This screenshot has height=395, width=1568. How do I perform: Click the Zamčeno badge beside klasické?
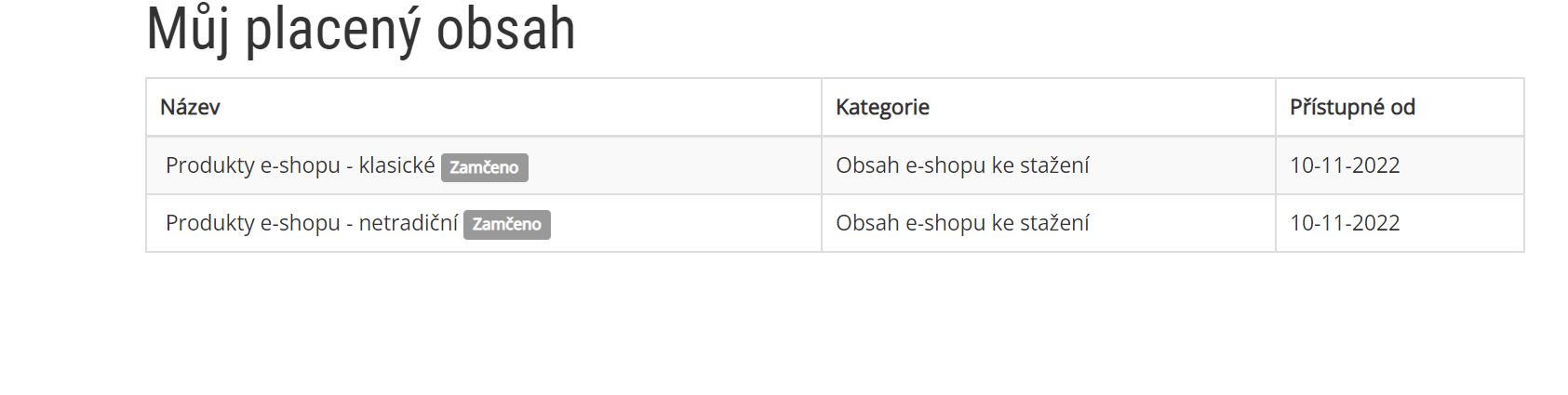[484, 167]
